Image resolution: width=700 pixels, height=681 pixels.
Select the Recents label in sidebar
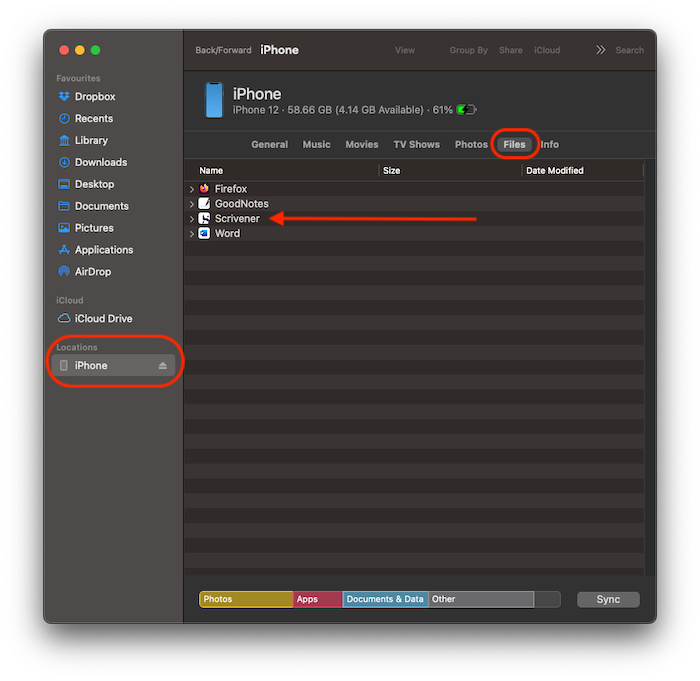[x=94, y=118]
